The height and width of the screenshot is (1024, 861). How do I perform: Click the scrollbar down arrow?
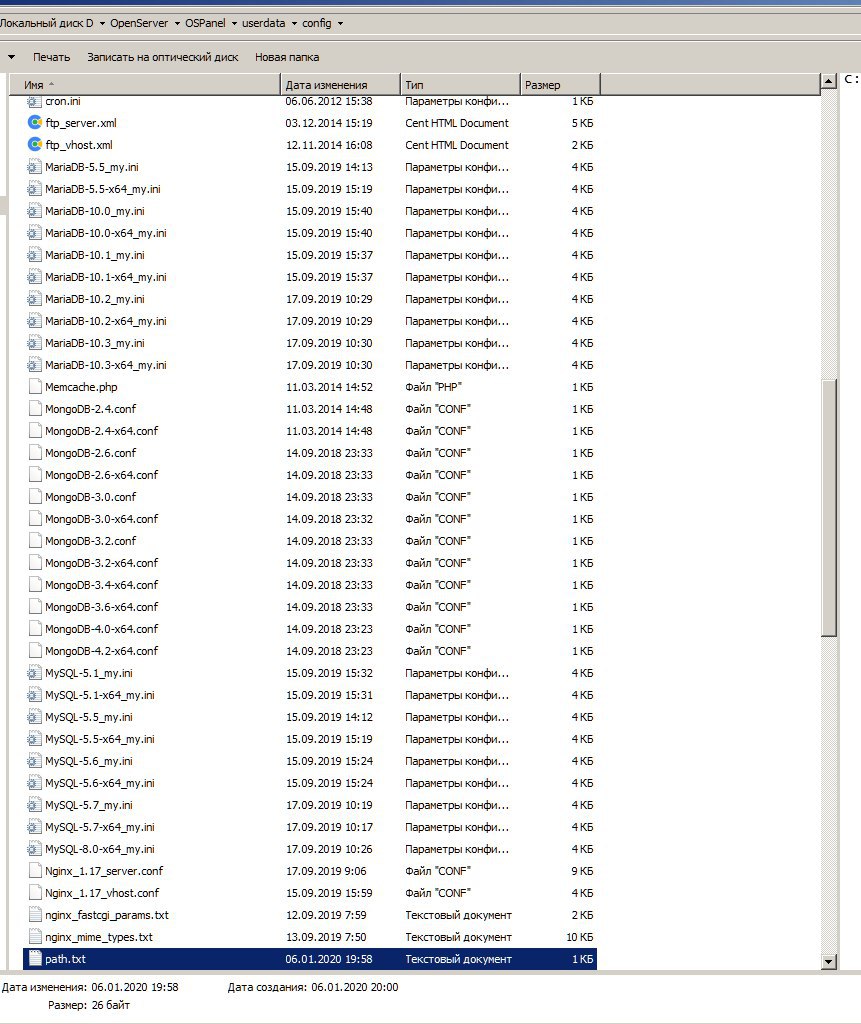(x=829, y=961)
